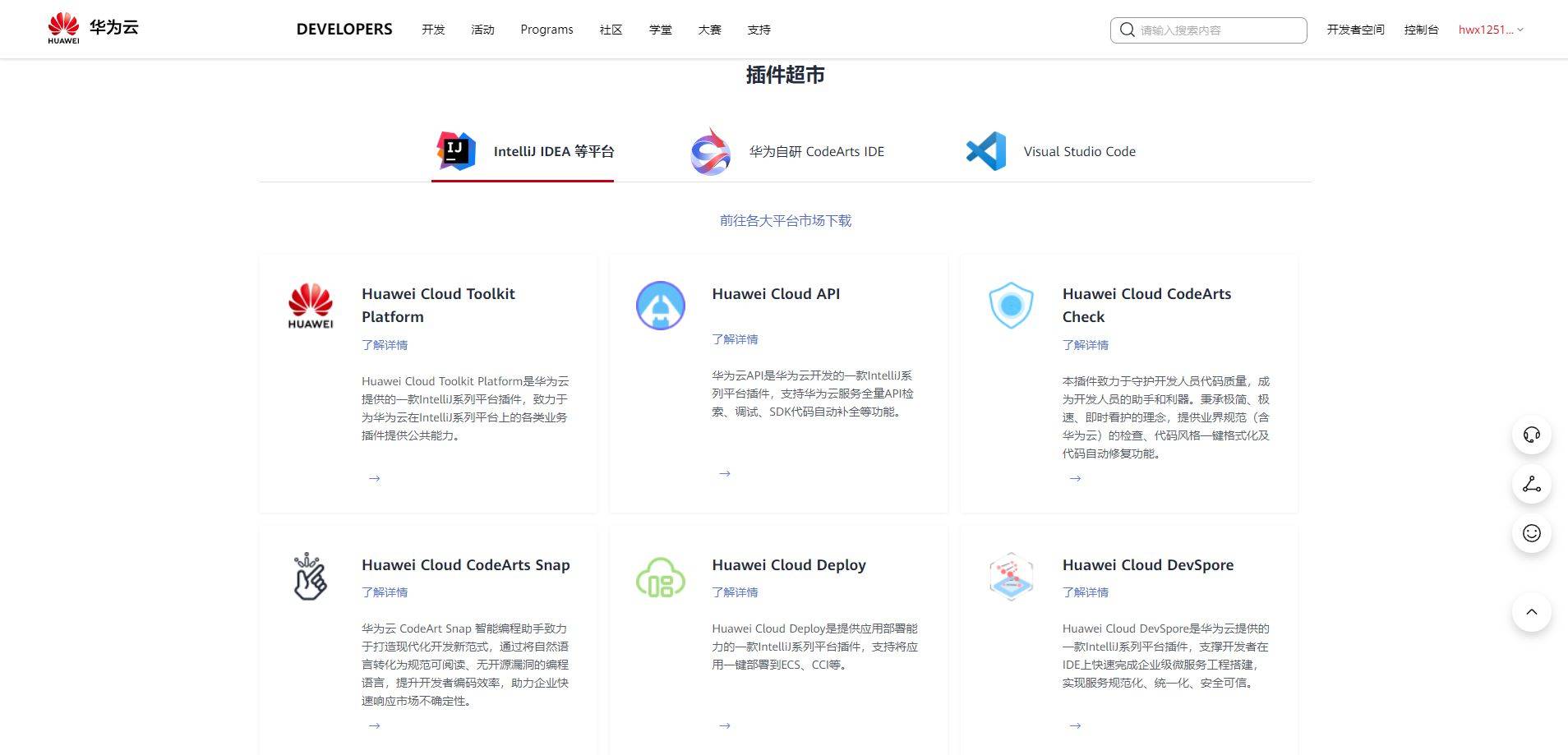
Task: Click 了解详情 under Huawei Cloud DevSpore
Action: (1086, 592)
